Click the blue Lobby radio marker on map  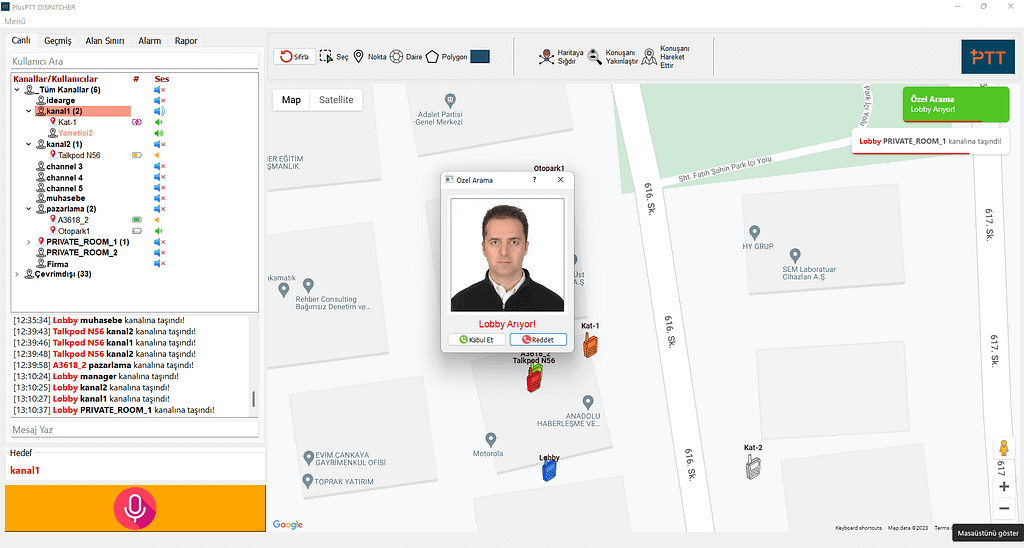(549, 470)
